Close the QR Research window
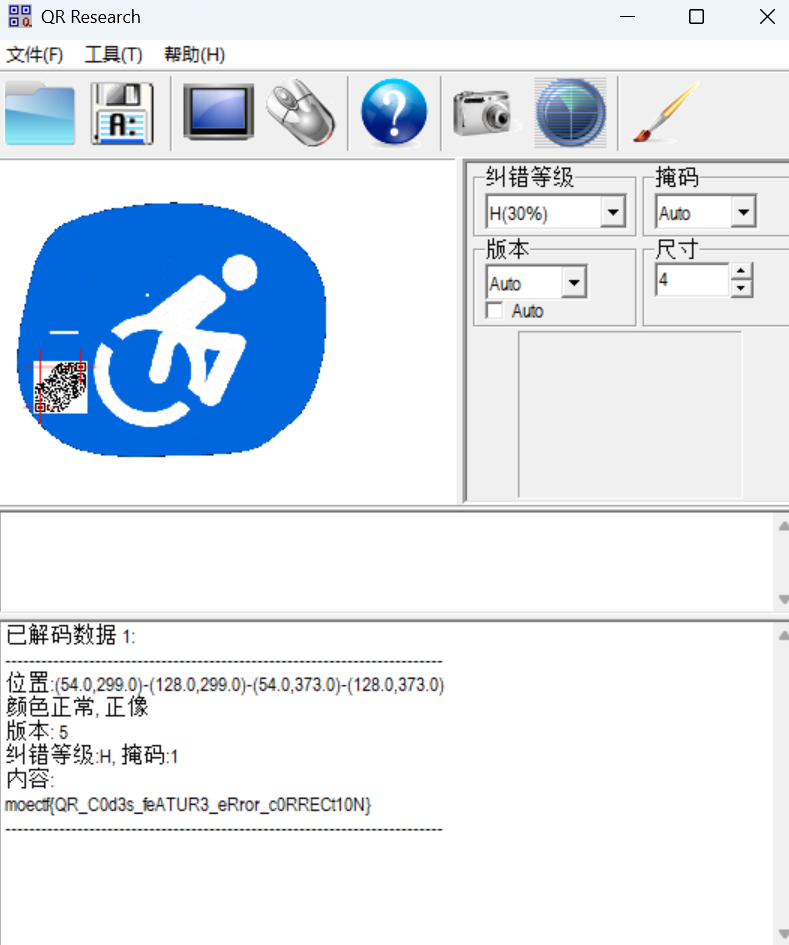The width and height of the screenshot is (789, 945). (x=767, y=17)
